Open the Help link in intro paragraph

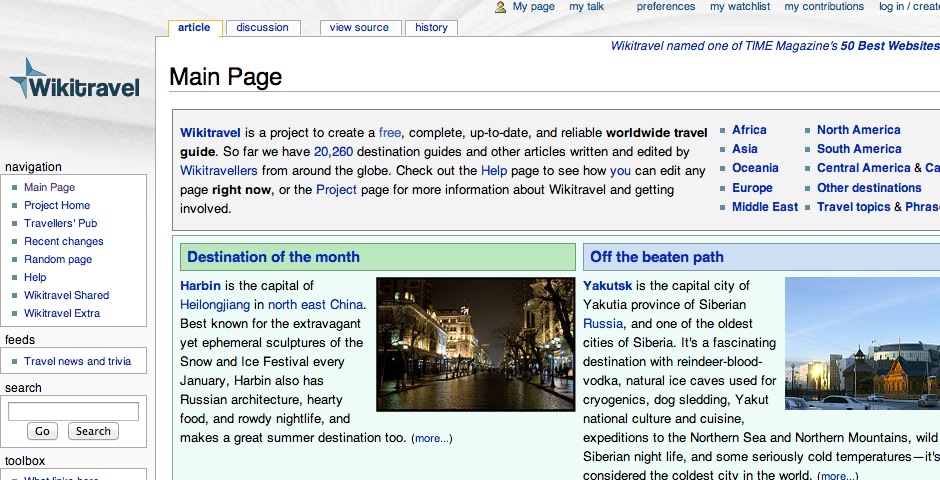pos(494,171)
